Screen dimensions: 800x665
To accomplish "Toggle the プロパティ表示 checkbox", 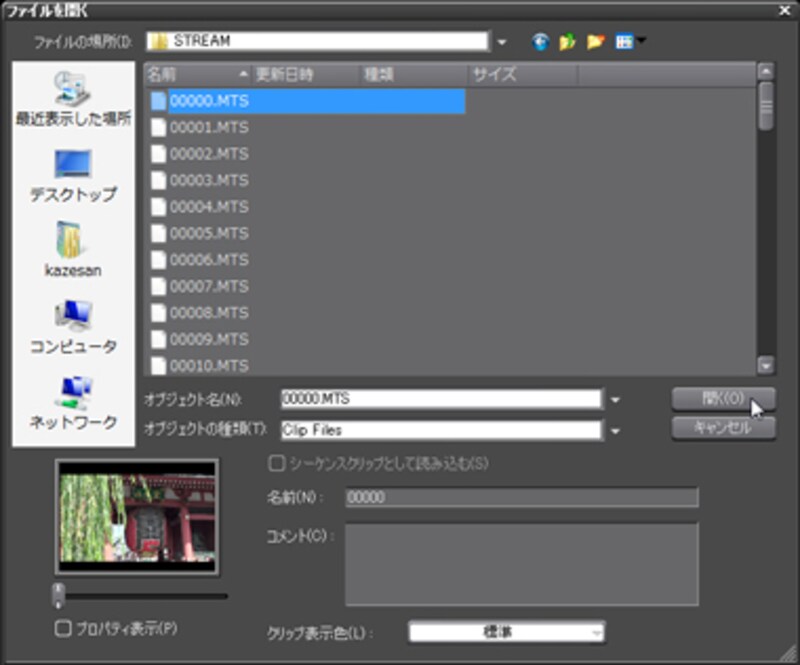I will pos(63,629).
